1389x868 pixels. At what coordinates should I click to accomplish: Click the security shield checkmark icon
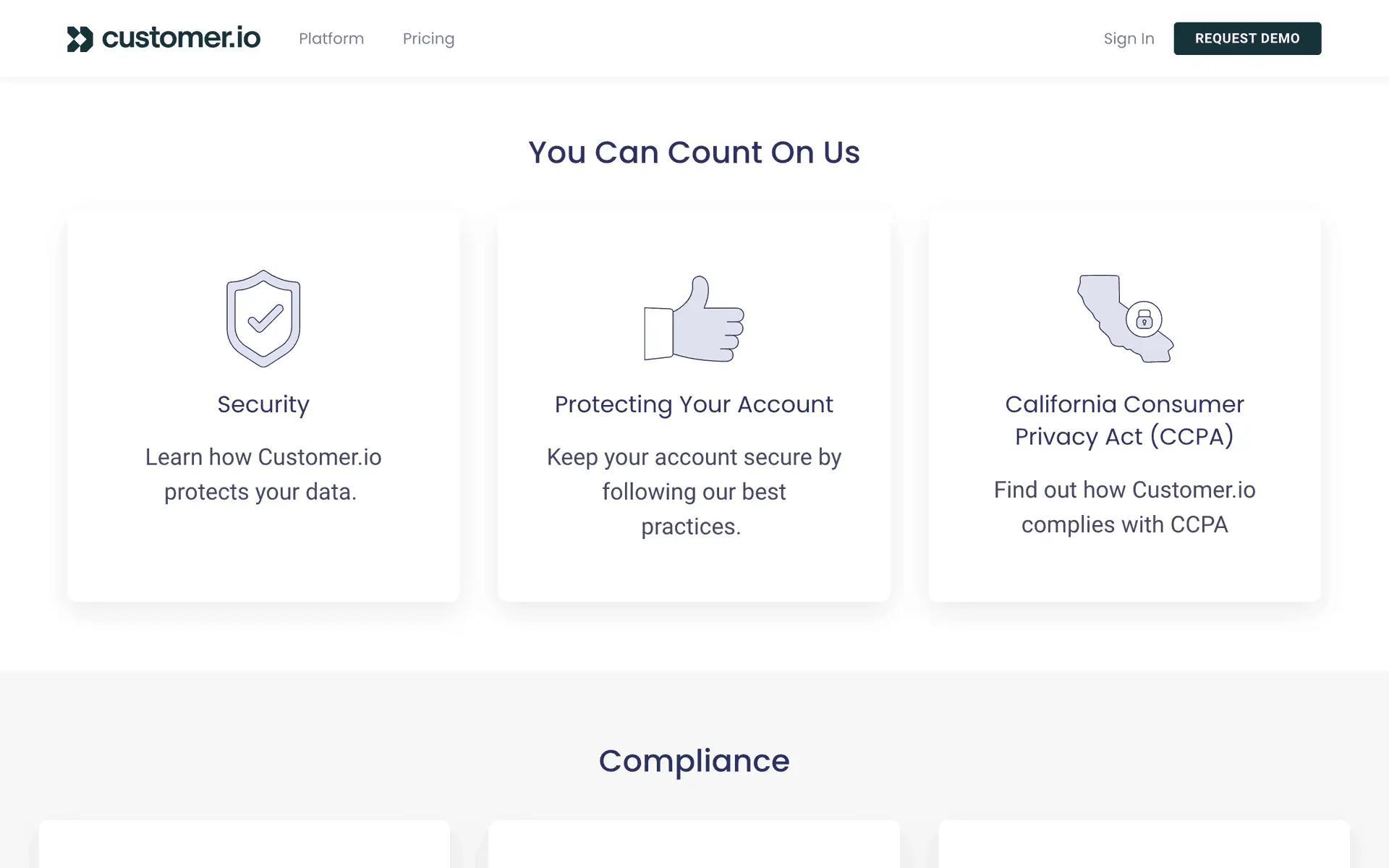click(263, 318)
